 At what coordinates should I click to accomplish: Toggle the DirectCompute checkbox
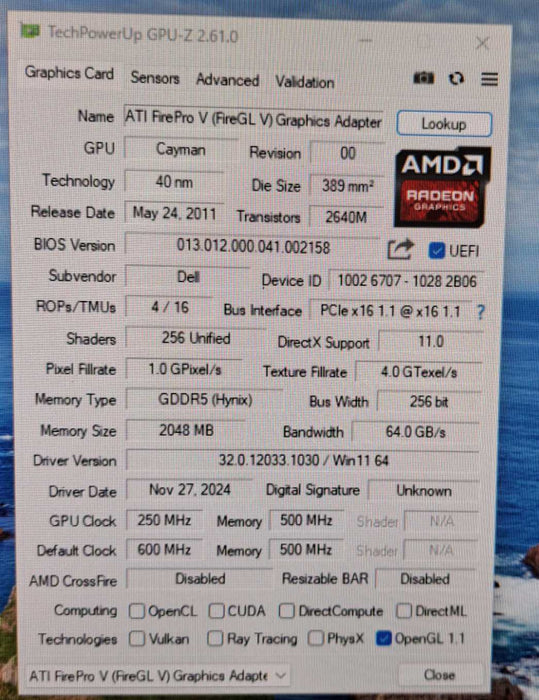click(286, 611)
